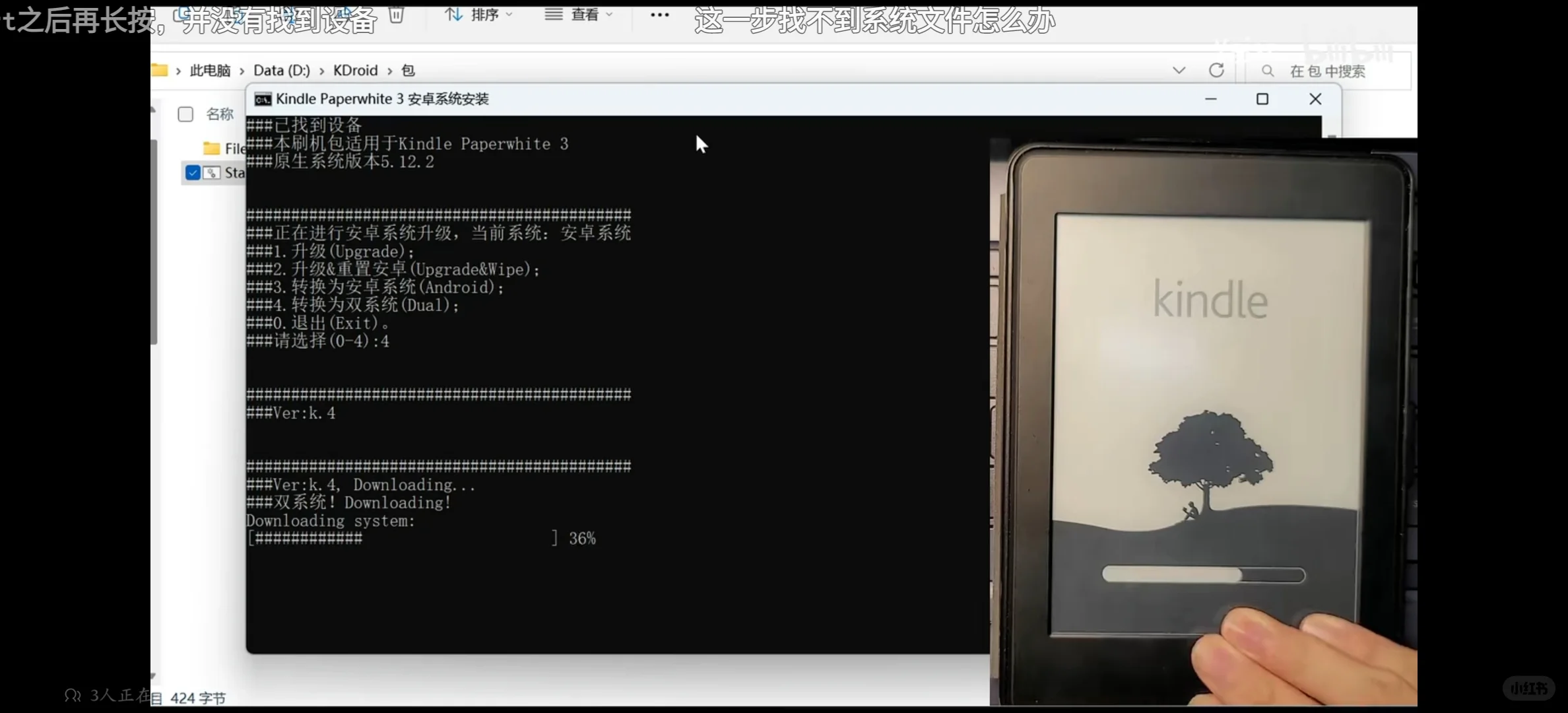This screenshot has width=1568, height=713.
Task: Expand chevron after KDroid in breadcrumb
Action: tap(389, 71)
